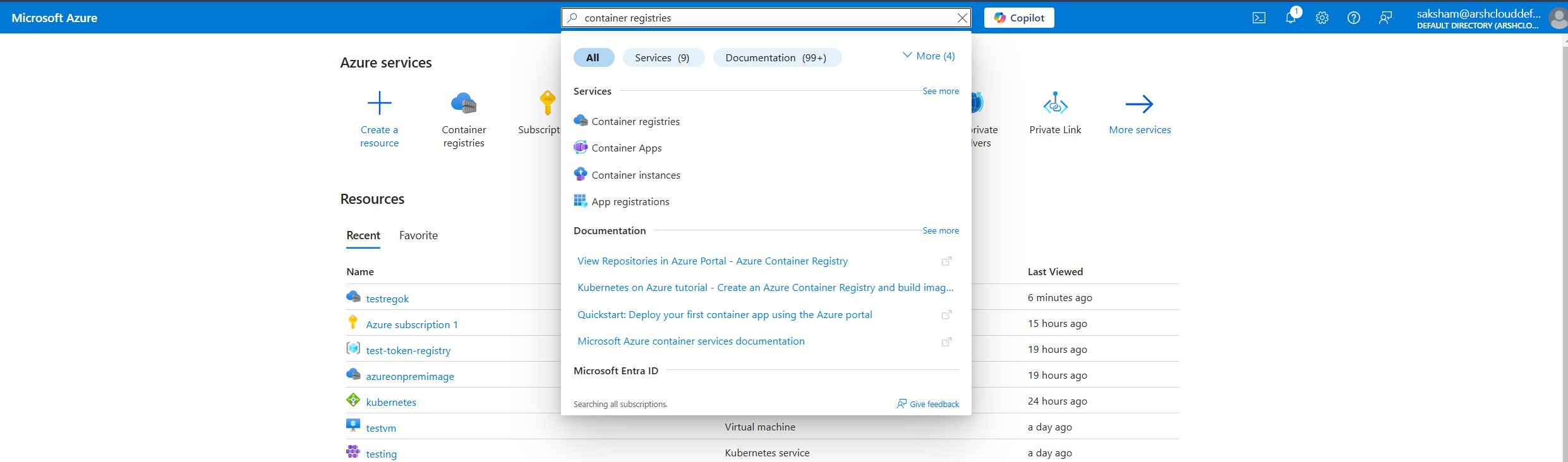This screenshot has height=462, width=1568.
Task: Click the test-token-registry row icon
Action: (x=353, y=348)
